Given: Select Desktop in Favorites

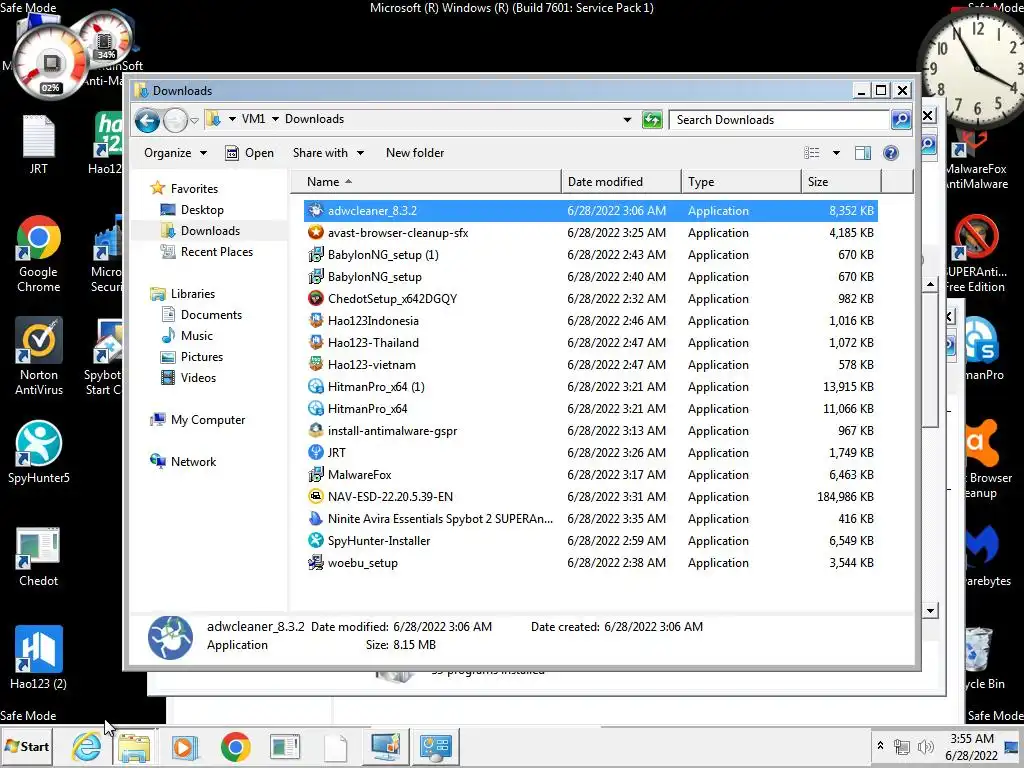Looking at the screenshot, I should [x=202, y=210].
